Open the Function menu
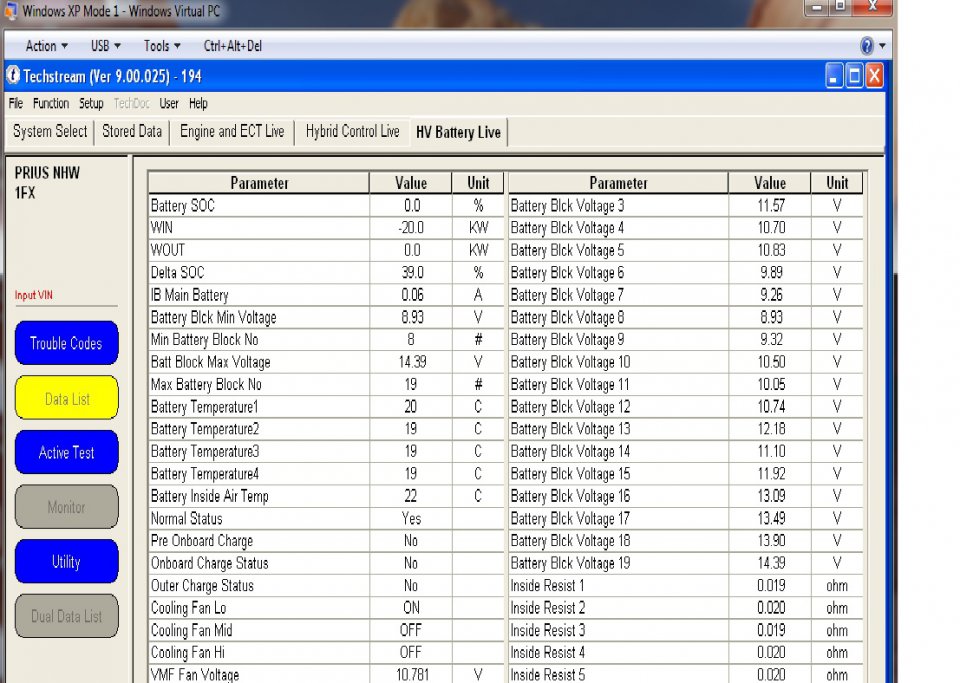The width and height of the screenshot is (960, 683). pyautogui.click(x=51, y=103)
